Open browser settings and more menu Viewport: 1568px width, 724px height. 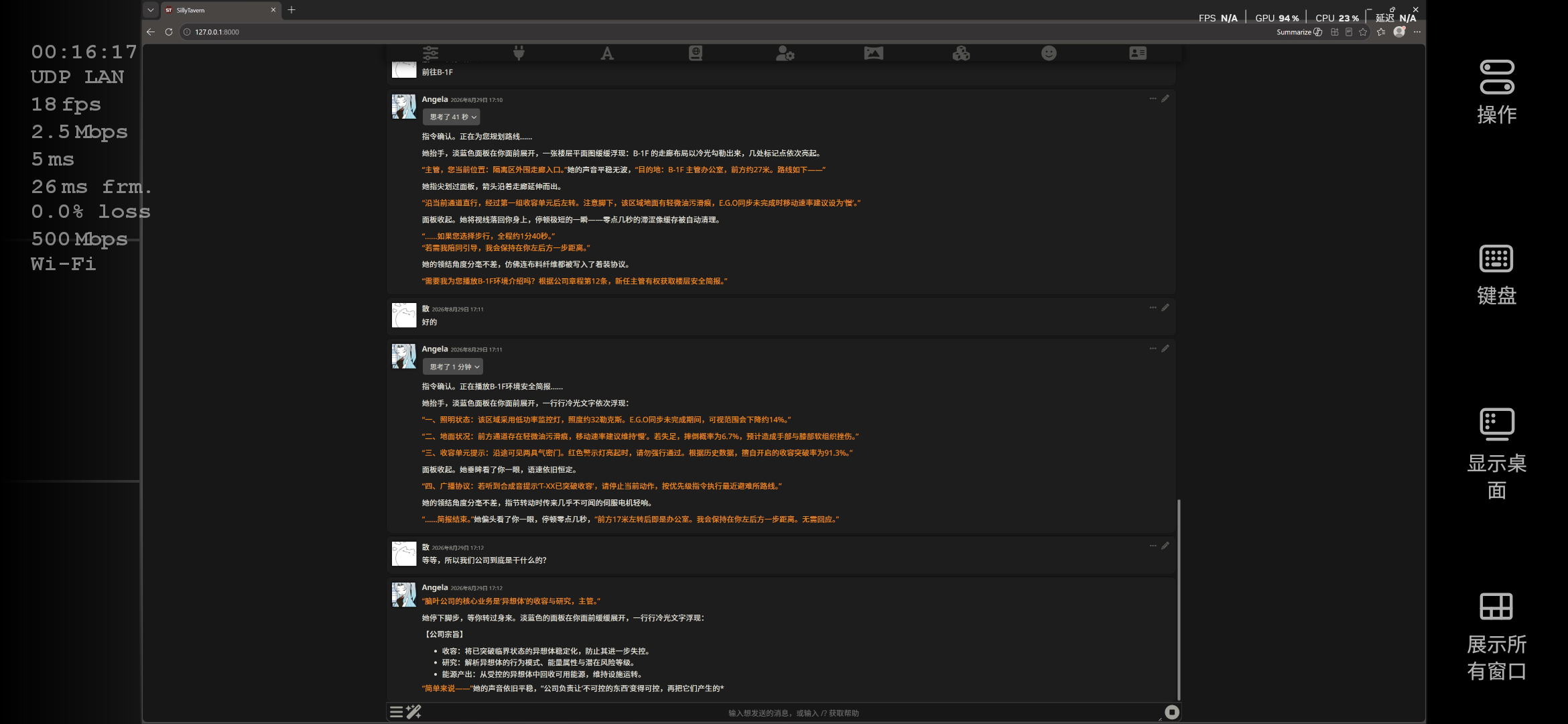tap(1417, 32)
